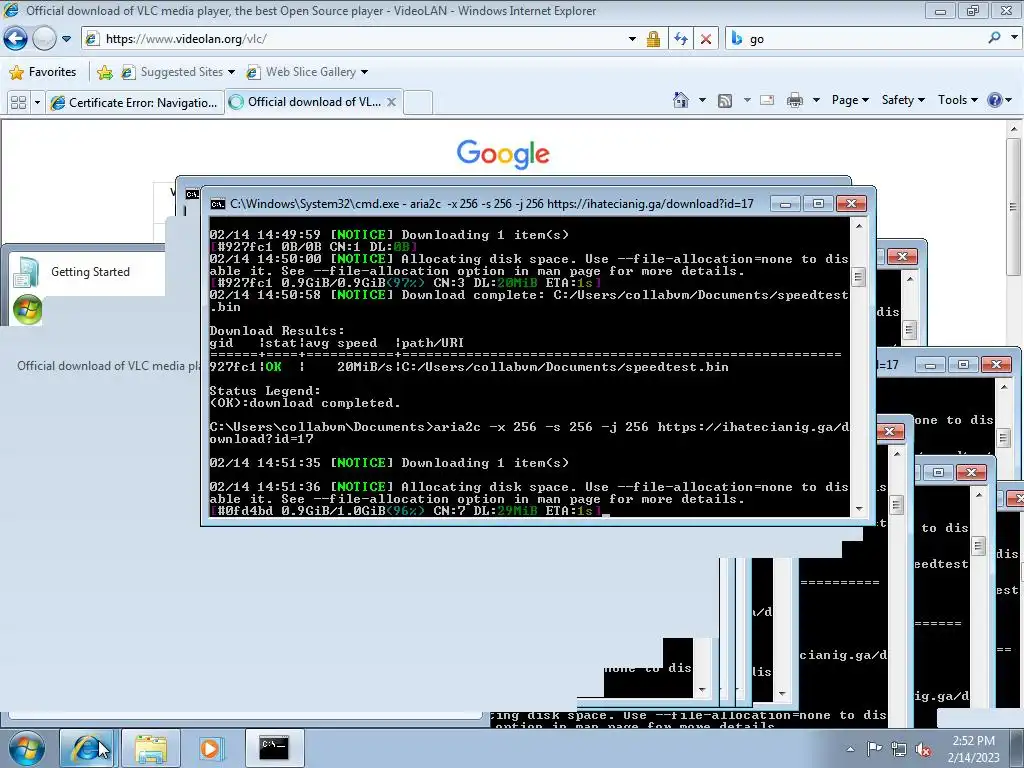
Task: Click 'Download Results:' line in cmd window
Action: pos(277,331)
